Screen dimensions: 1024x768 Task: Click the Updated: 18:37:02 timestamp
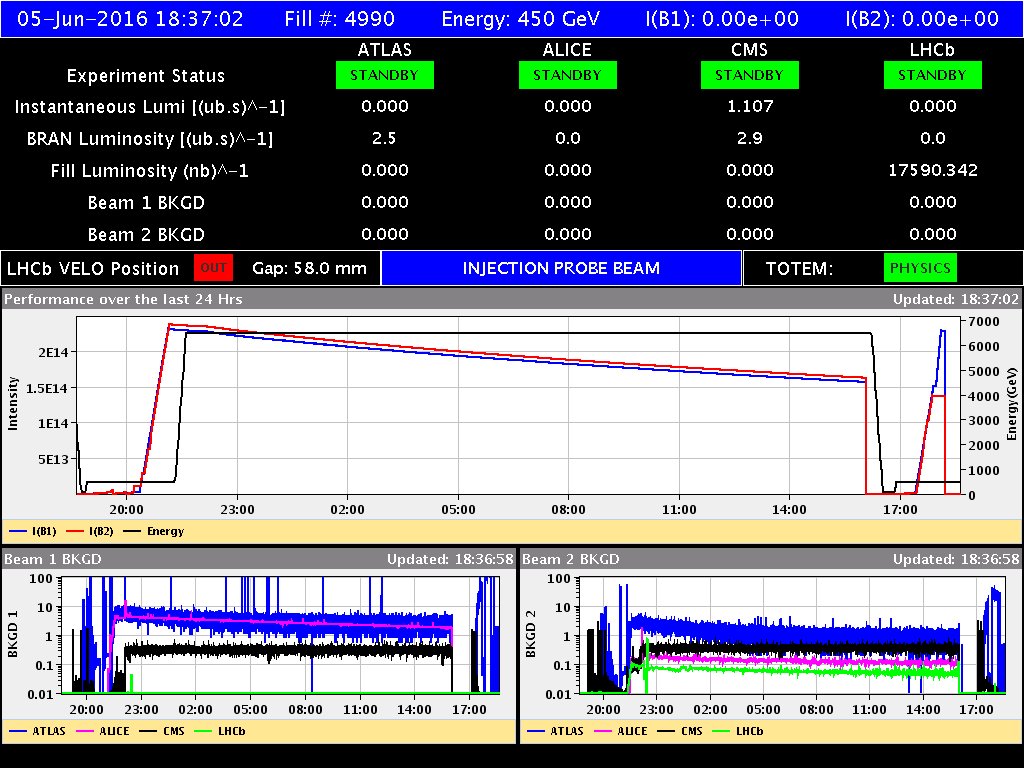click(955, 299)
